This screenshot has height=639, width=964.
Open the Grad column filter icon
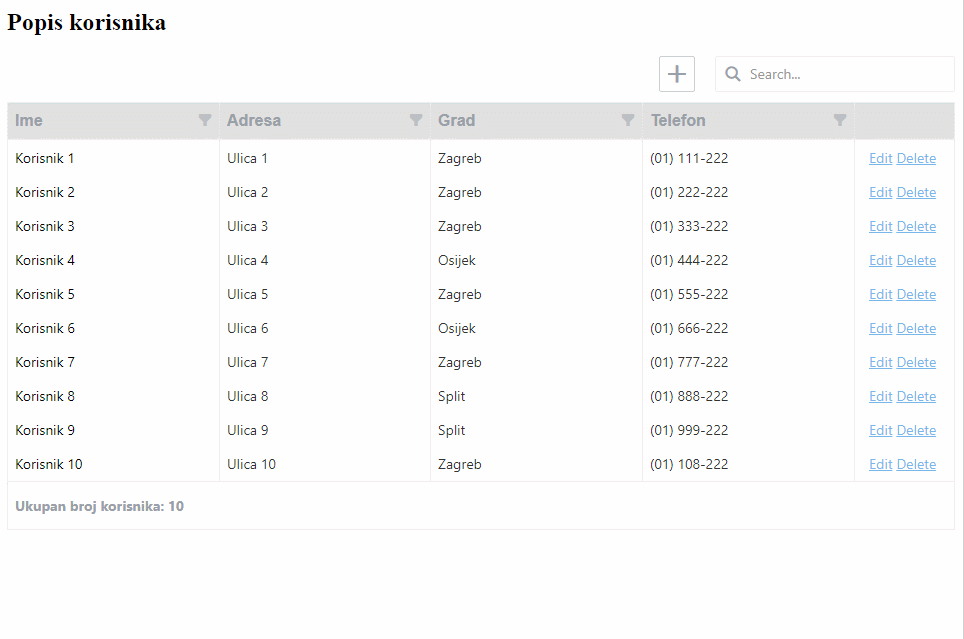pyautogui.click(x=628, y=120)
